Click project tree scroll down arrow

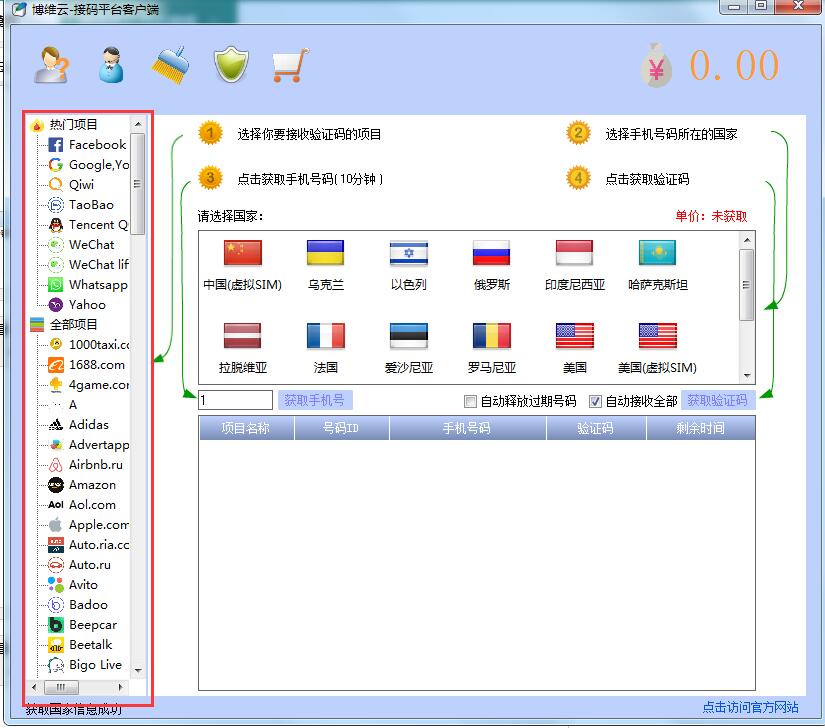138,671
